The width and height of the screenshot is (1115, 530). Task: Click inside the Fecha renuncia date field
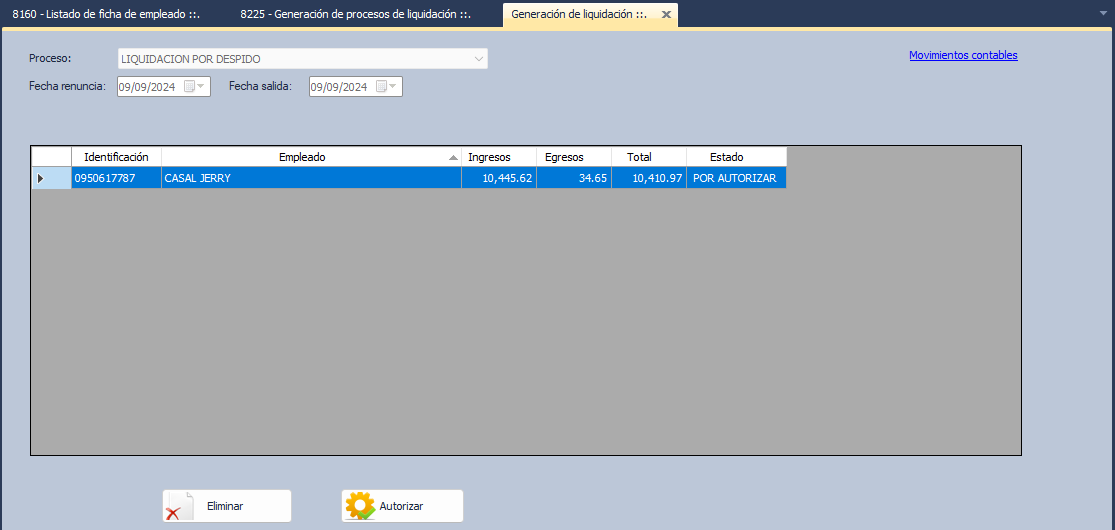[147, 87]
